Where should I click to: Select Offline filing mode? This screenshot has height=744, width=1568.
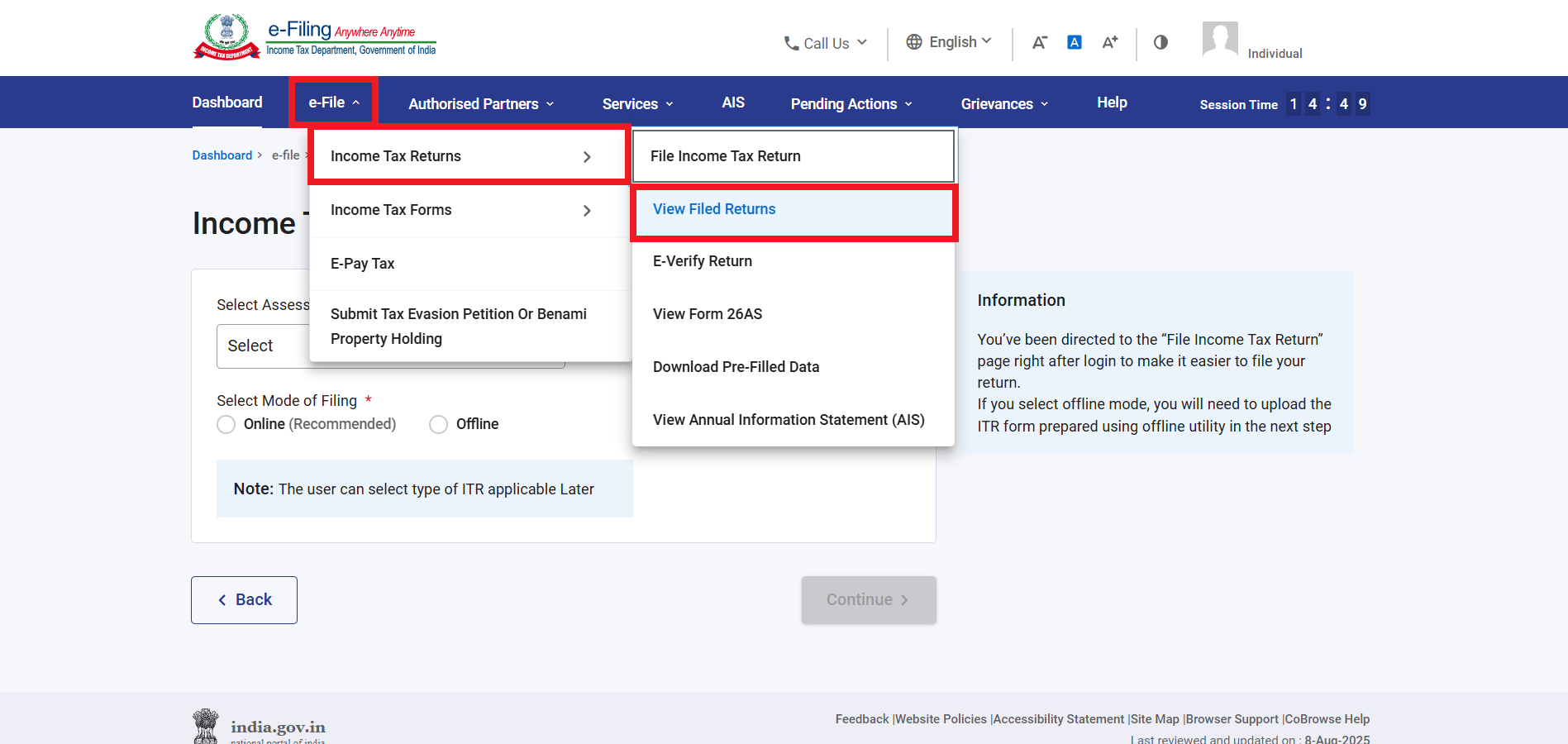(x=439, y=424)
